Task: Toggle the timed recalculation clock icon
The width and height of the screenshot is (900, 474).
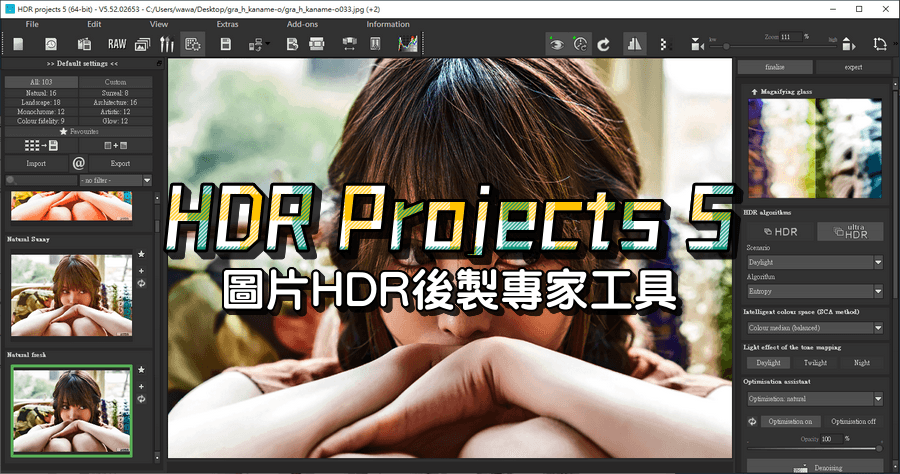Action: pos(580,44)
